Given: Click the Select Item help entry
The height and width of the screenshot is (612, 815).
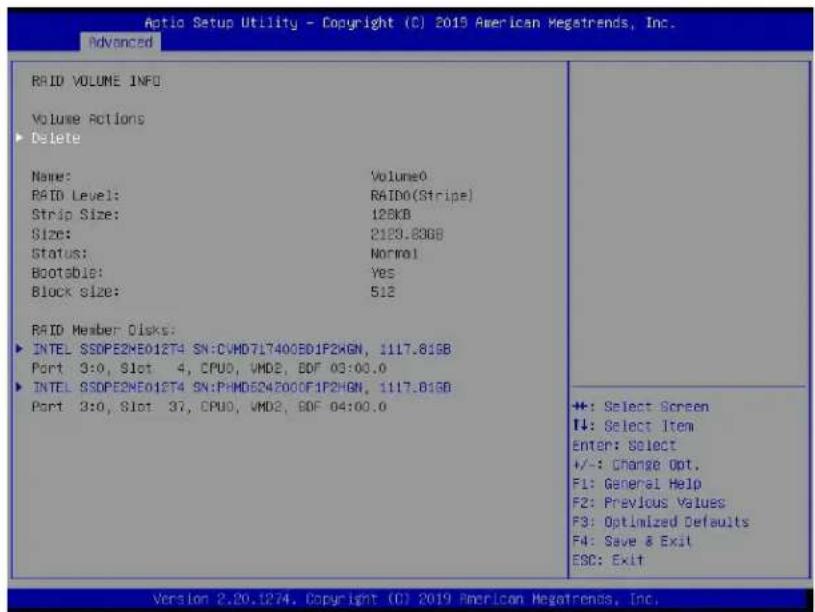Looking at the screenshot, I should pyautogui.click(x=633, y=426).
